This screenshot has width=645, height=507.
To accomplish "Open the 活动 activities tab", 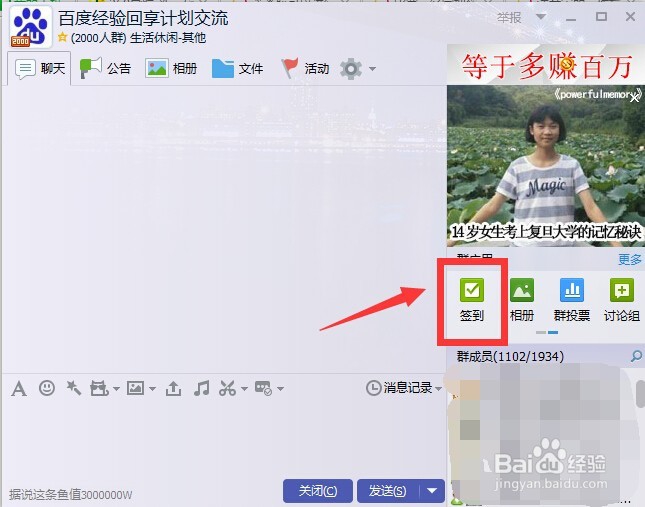I will pyautogui.click(x=305, y=68).
